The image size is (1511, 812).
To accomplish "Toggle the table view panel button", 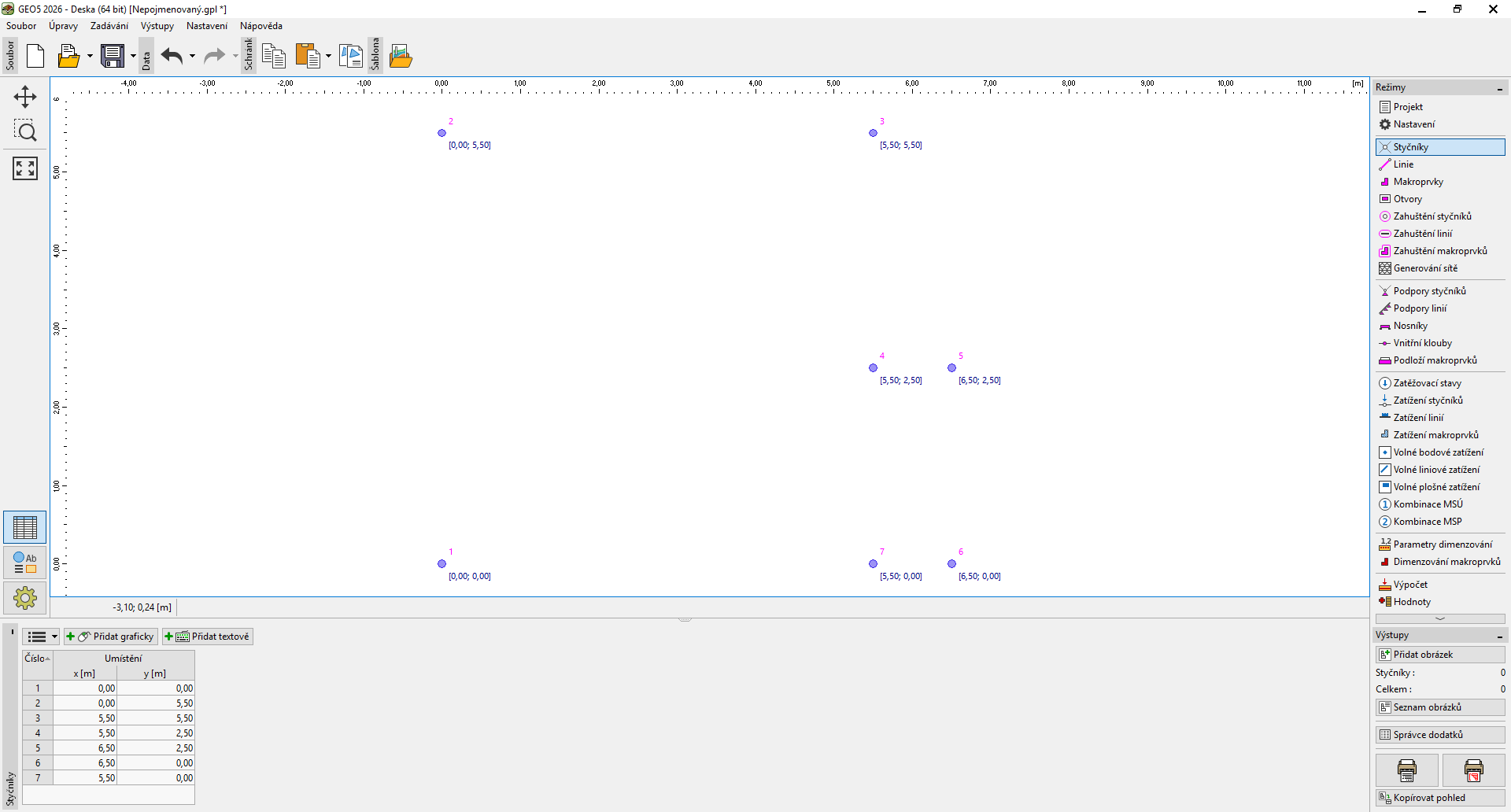I will click(x=25, y=527).
